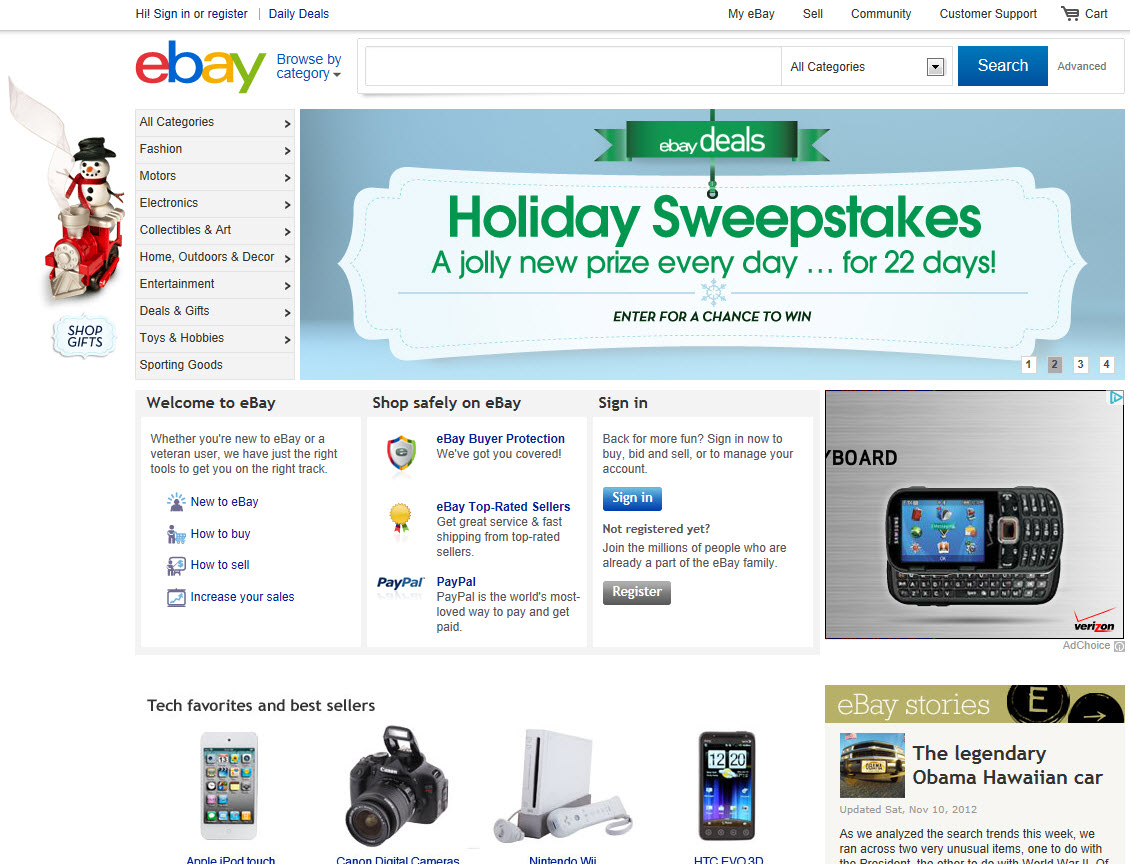
Task: Click into the main search field
Action: pos(573,66)
